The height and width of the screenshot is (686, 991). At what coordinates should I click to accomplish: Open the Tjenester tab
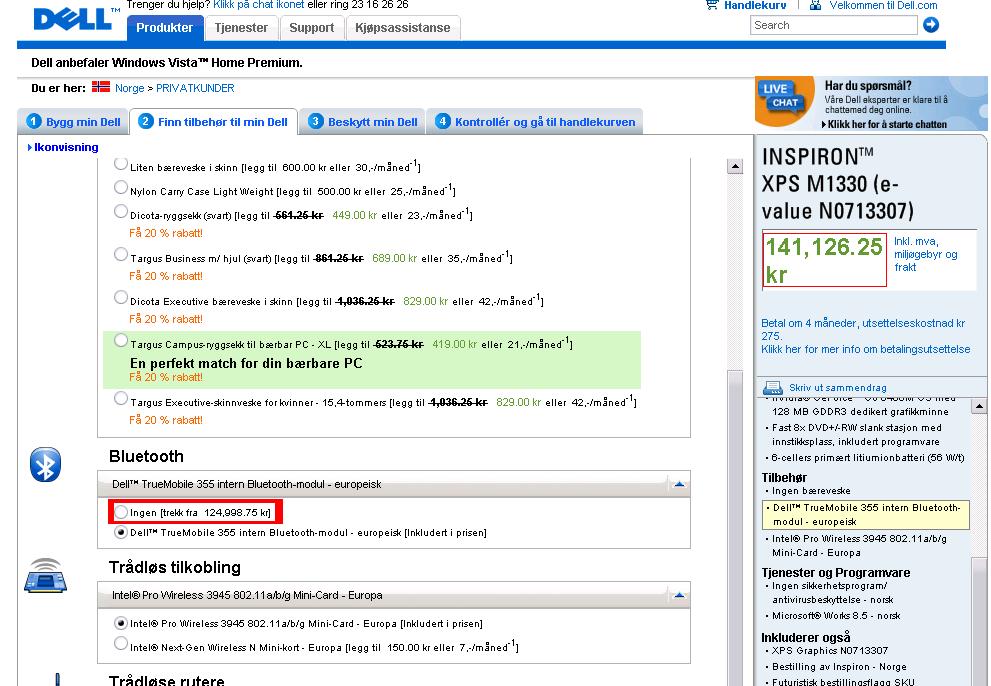click(241, 28)
